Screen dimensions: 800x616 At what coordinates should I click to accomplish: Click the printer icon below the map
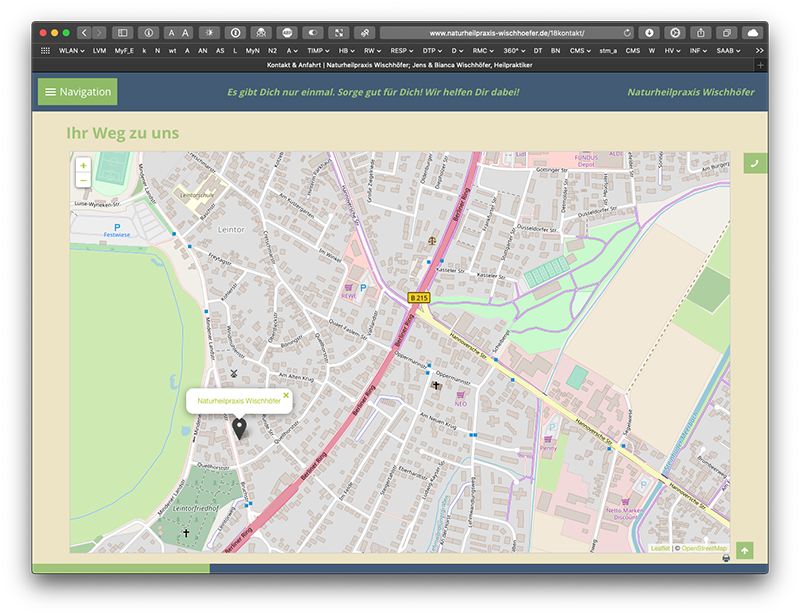(x=726, y=558)
